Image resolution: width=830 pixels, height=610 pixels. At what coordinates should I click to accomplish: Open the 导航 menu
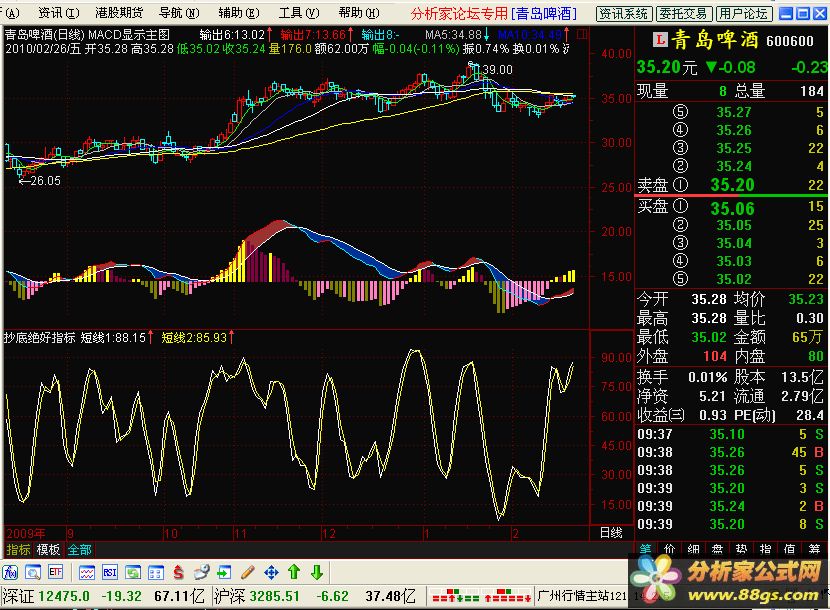pos(179,13)
